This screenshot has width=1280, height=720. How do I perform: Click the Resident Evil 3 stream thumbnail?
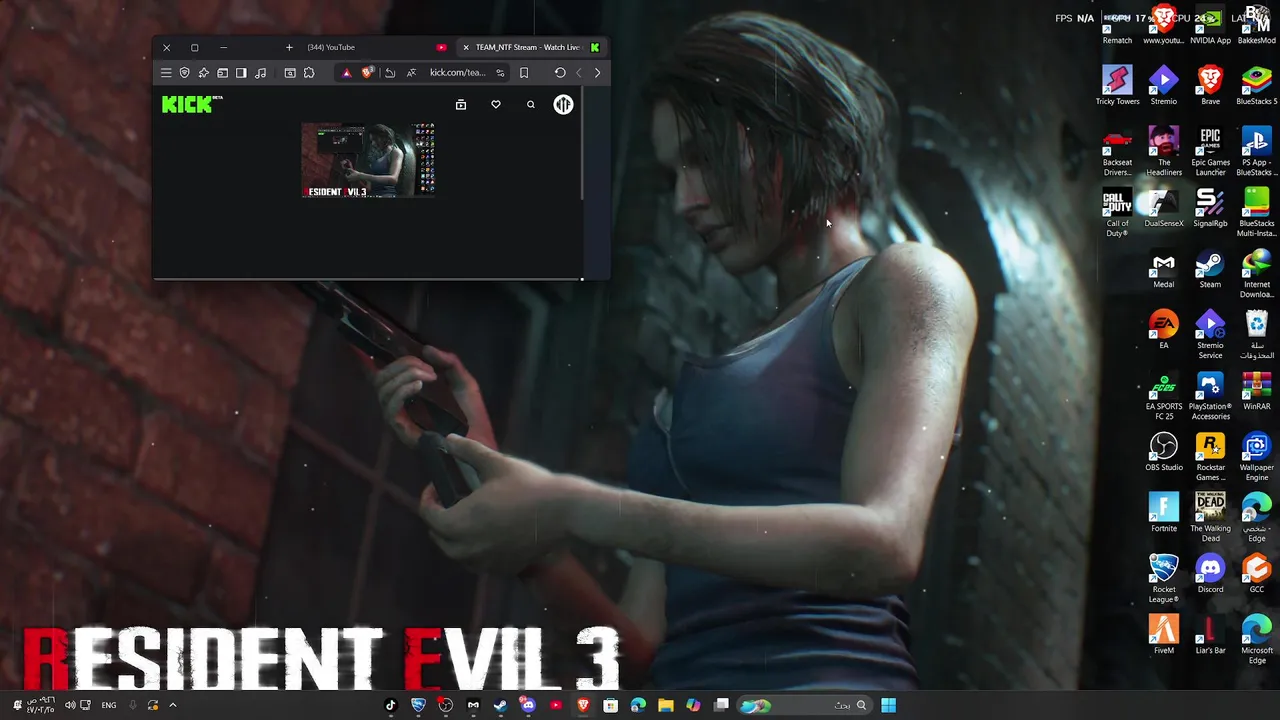pyautogui.click(x=368, y=160)
